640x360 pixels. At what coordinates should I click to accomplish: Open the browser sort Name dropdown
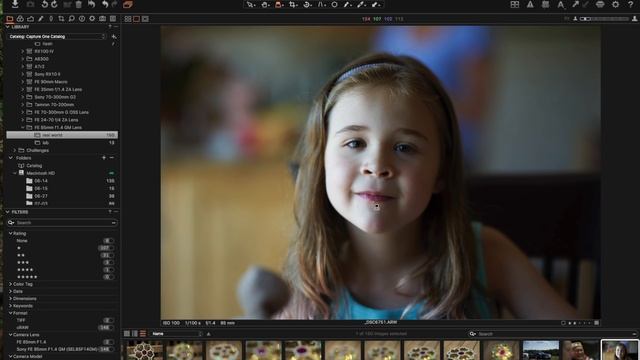click(x=177, y=334)
